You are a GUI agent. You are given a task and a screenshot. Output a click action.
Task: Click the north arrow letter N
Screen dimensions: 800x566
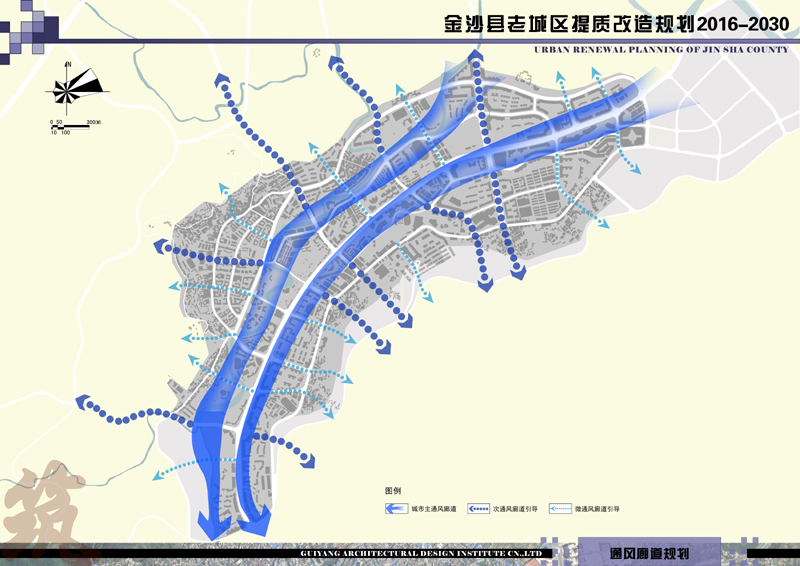(68, 63)
